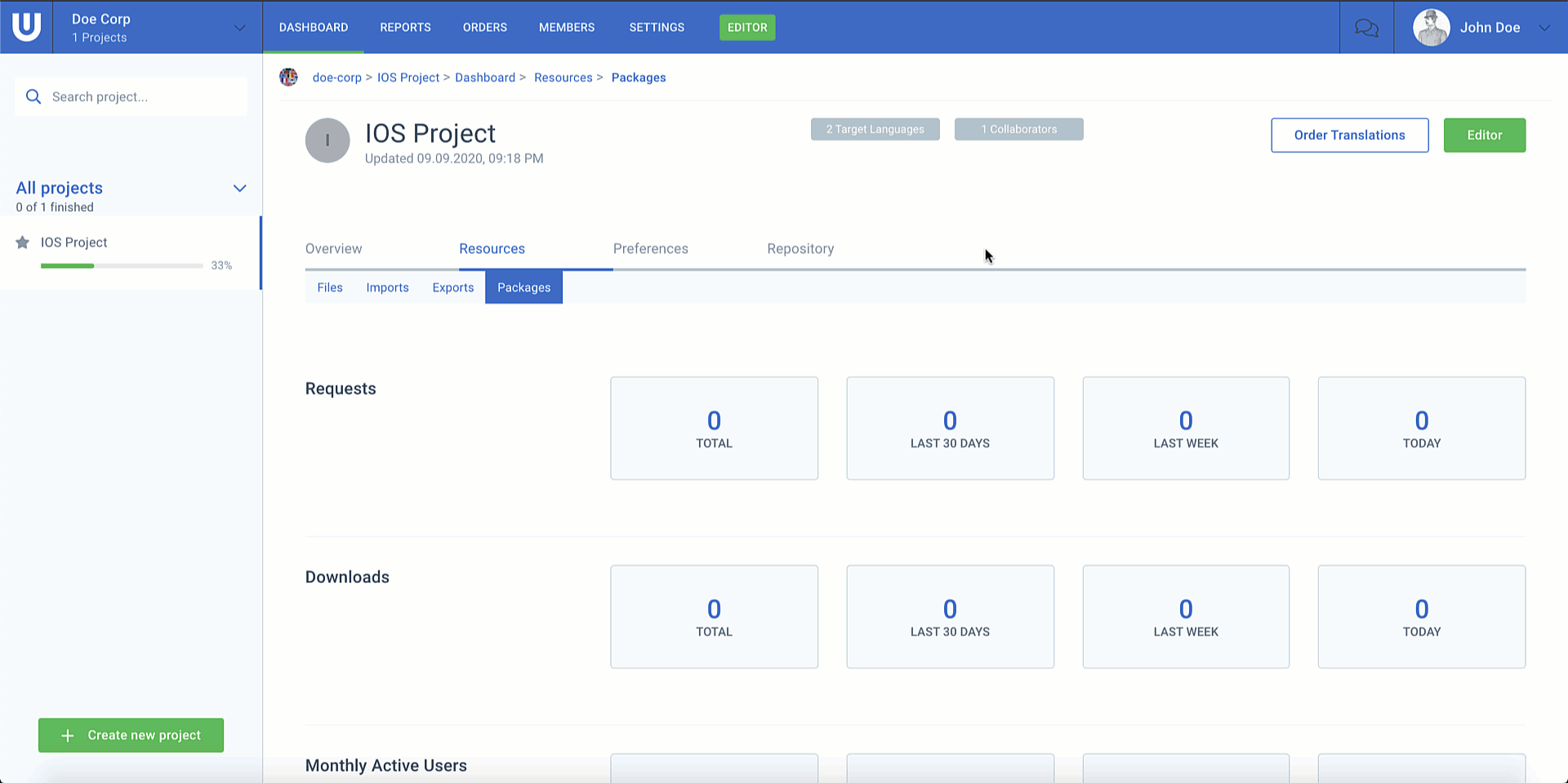Open the Repository tab
1568x783 pixels.
800,249
